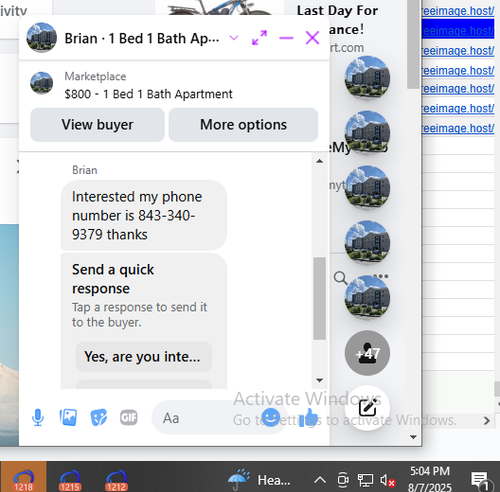
Task: Record a voice clip with the microphone icon
Action: [x=38, y=417]
